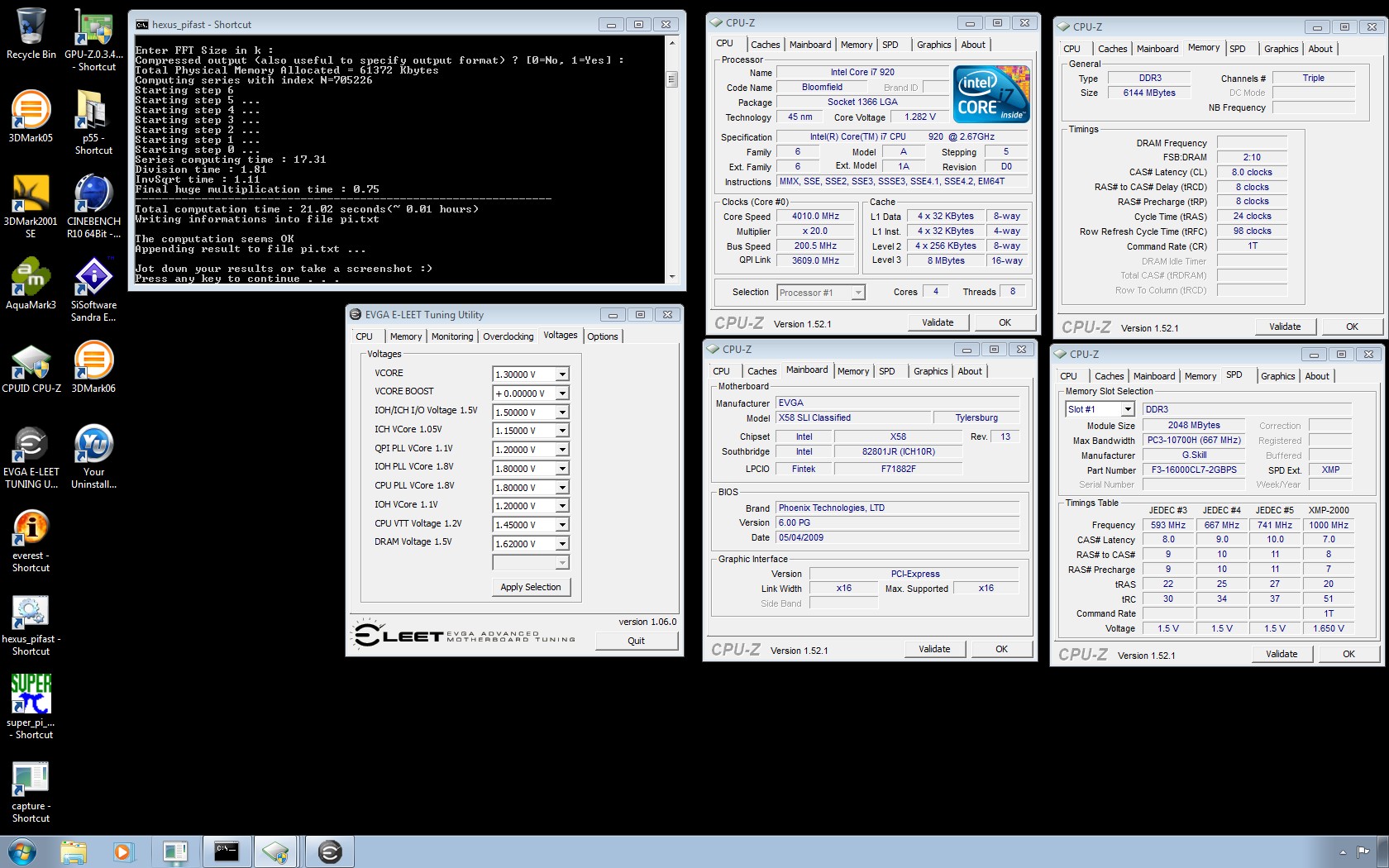Select the CPU-Z taskbar button
The height and width of the screenshot is (868, 1389).
[275, 851]
